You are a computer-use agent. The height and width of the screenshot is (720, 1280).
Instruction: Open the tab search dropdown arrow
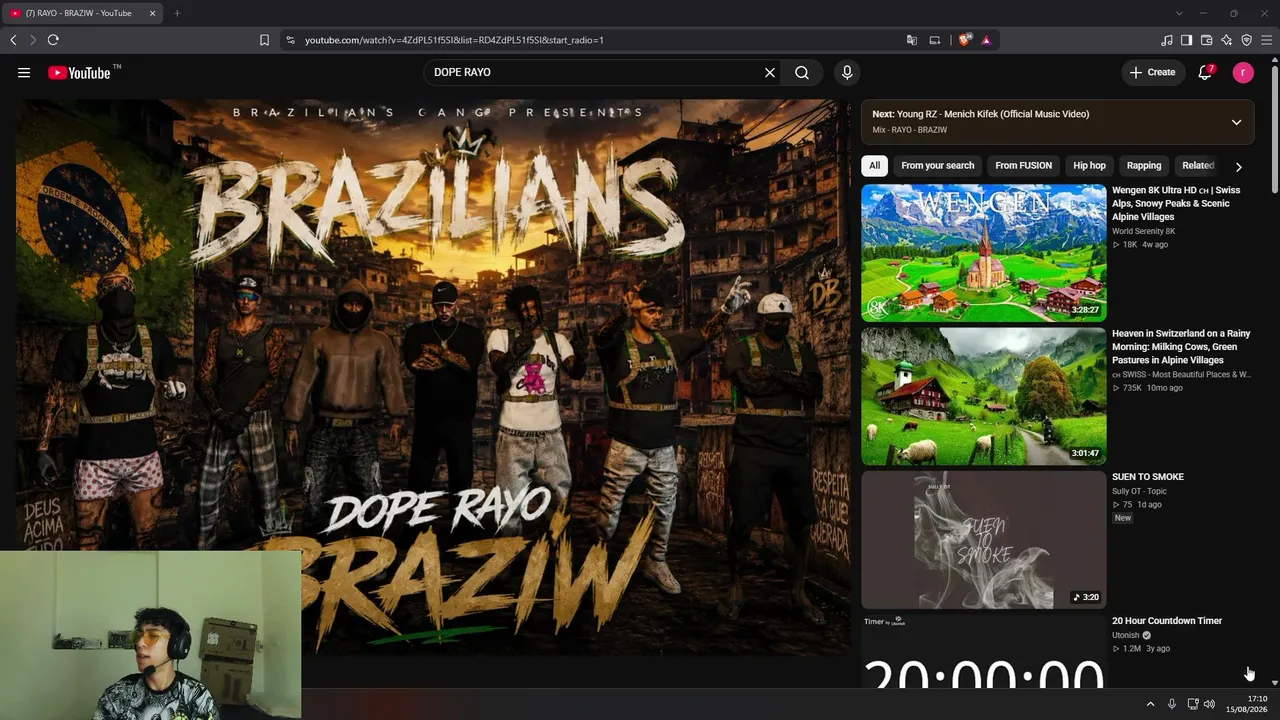pyautogui.click(x=1179, y=13)
